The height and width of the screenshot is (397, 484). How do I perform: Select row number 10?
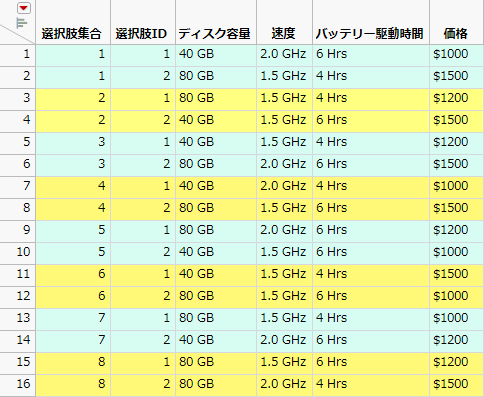pos(17,252)
